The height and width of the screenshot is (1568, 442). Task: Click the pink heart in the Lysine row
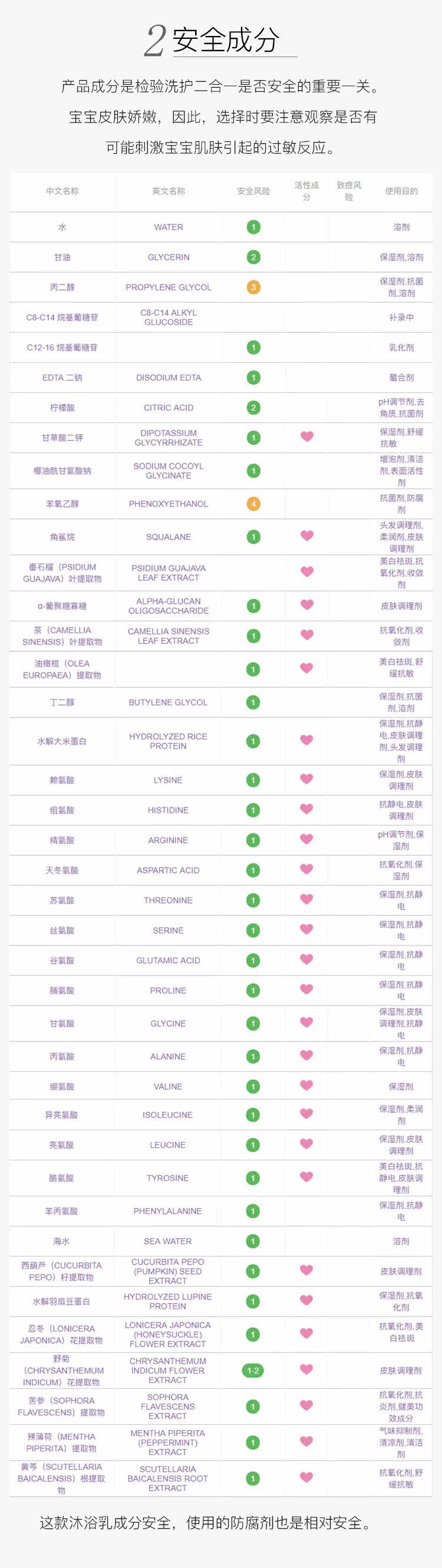pyautogui.click(x=307, y=779)
